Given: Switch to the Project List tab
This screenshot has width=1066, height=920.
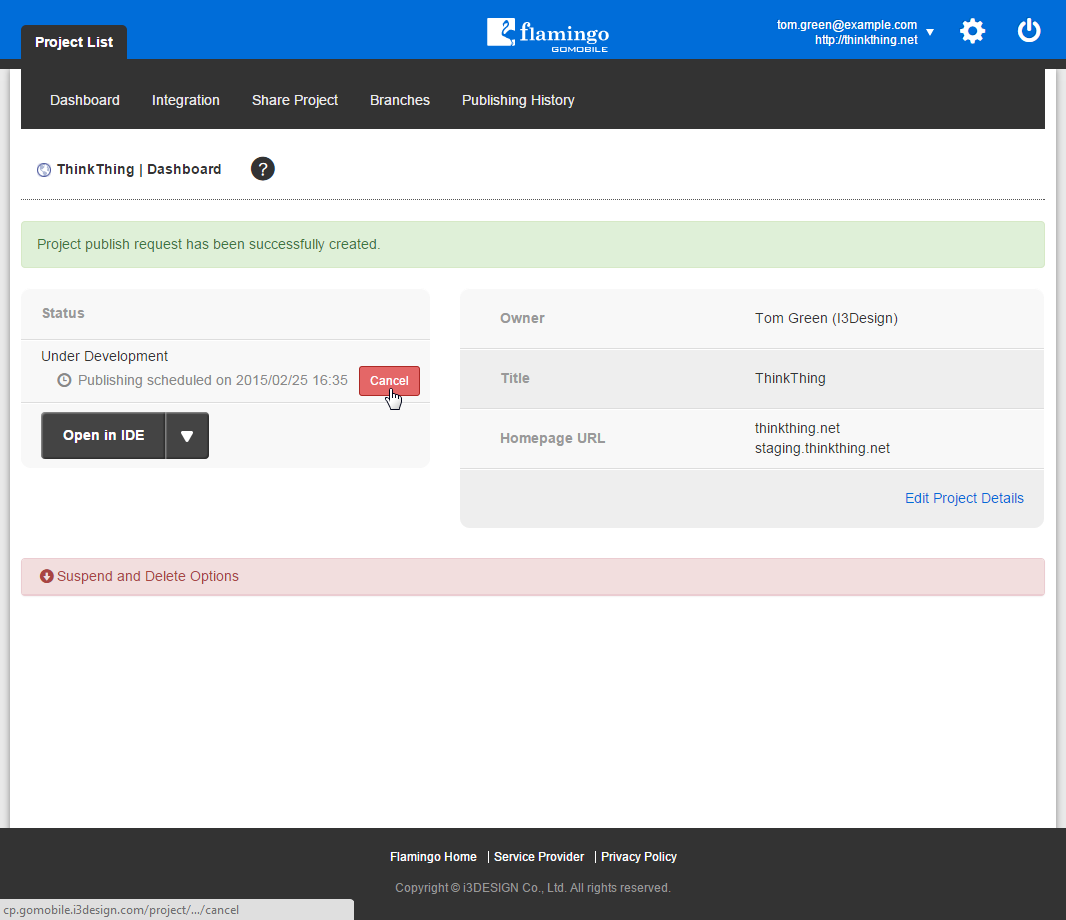Looking at the screenshot, I should tap(74, 42).
